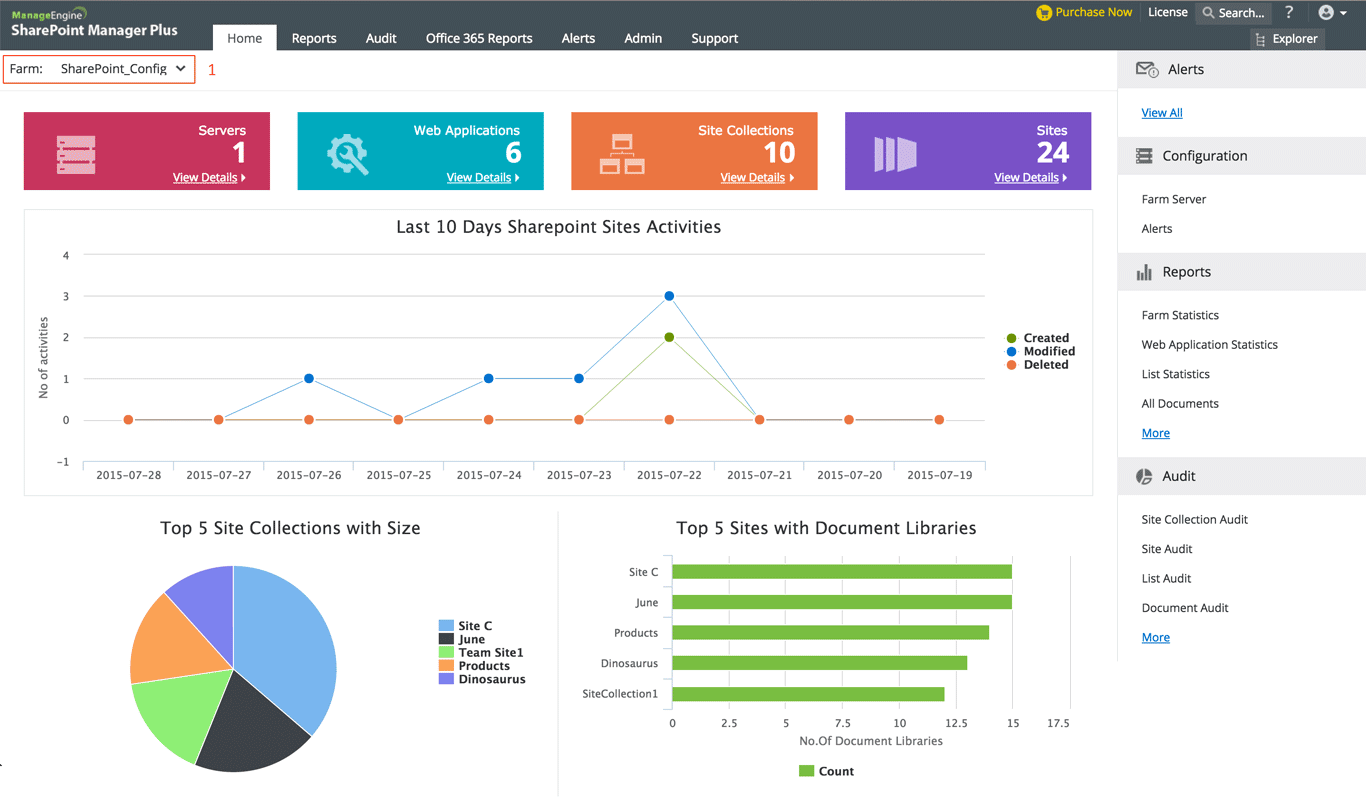The width and height of the screenshot is (1366, 804).
Task: Open the Explorer panel
Action: point(1287,39)
